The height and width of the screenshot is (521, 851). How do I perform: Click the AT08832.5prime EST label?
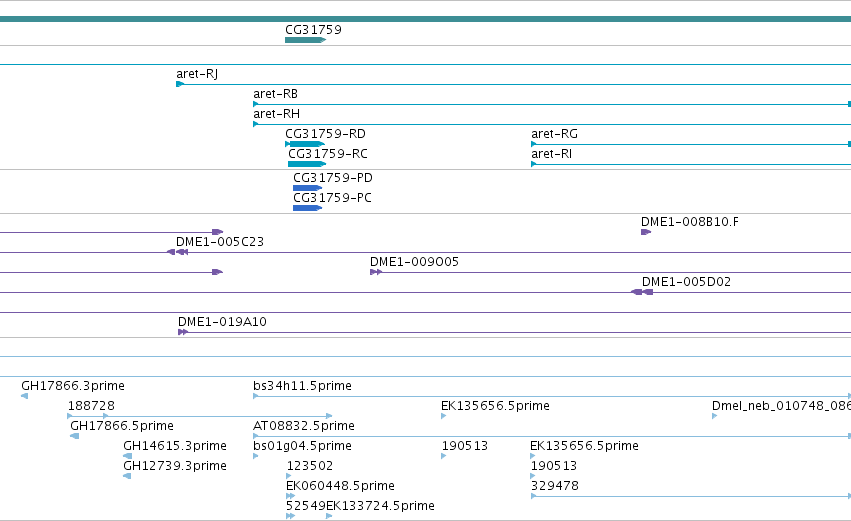point(304,426)
